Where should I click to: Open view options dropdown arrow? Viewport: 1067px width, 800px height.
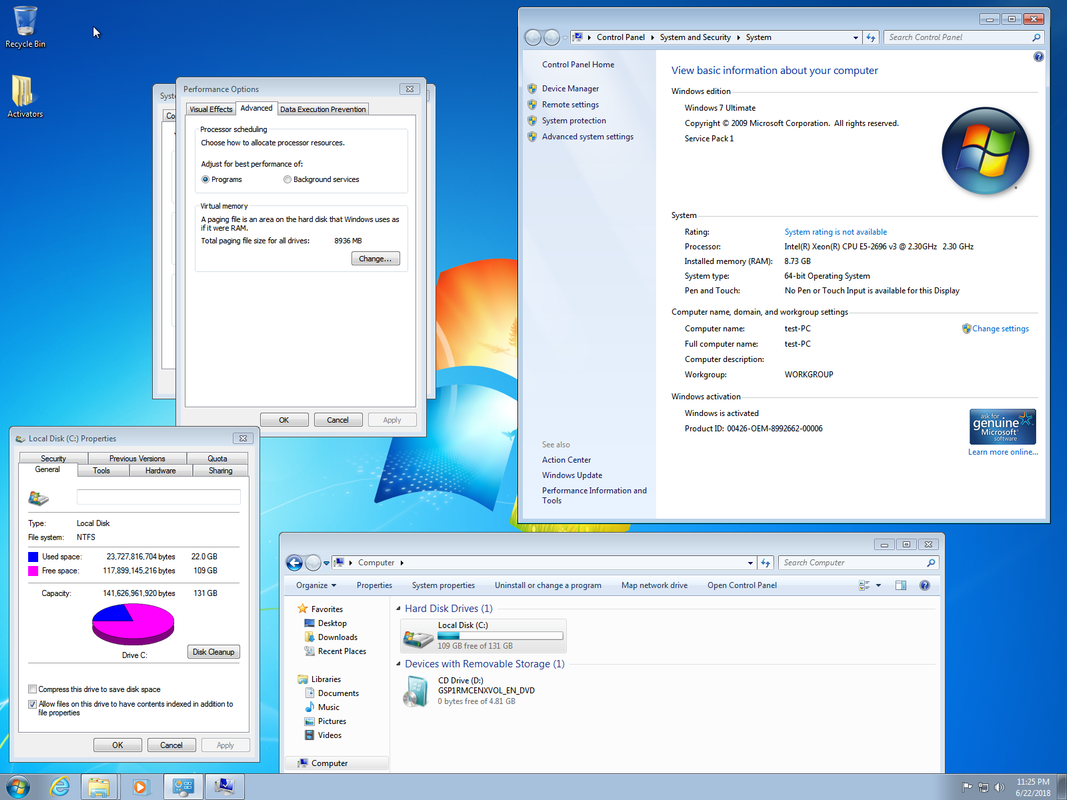[x=879, y=585]
